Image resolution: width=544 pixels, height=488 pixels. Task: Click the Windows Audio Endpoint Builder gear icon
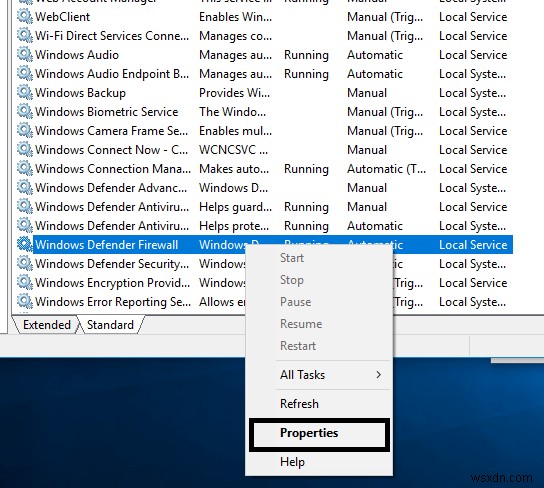25,74
